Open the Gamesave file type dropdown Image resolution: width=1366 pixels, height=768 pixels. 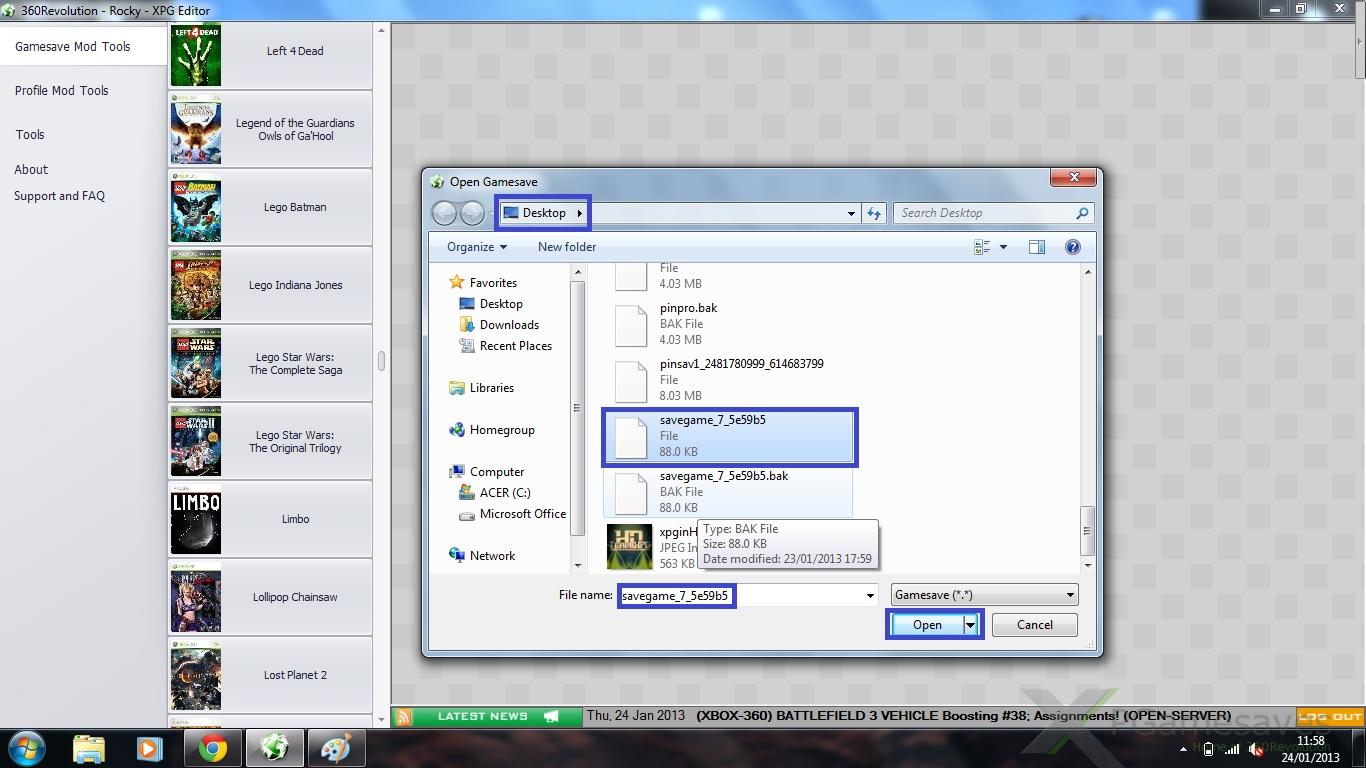click(984, 595)
